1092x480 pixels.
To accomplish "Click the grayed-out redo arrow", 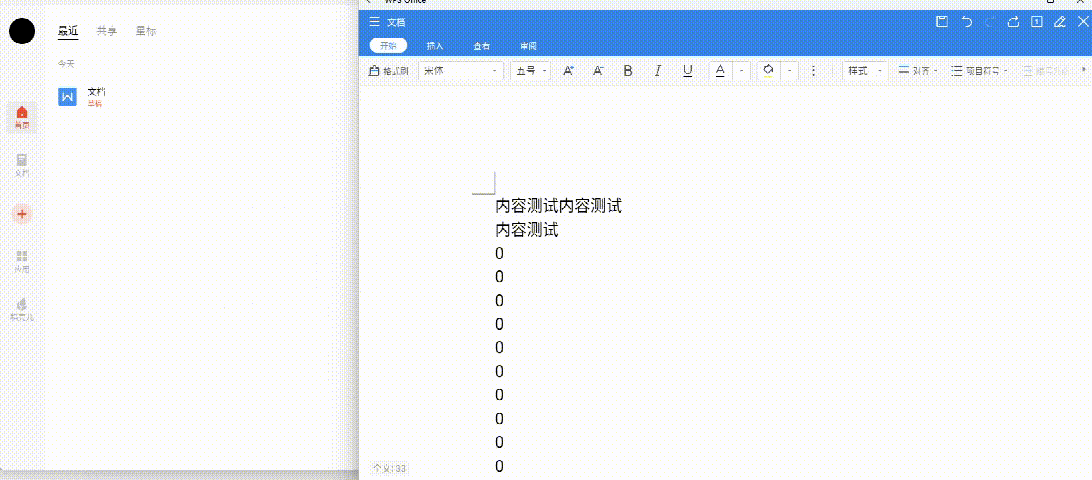I will (990, 22).
